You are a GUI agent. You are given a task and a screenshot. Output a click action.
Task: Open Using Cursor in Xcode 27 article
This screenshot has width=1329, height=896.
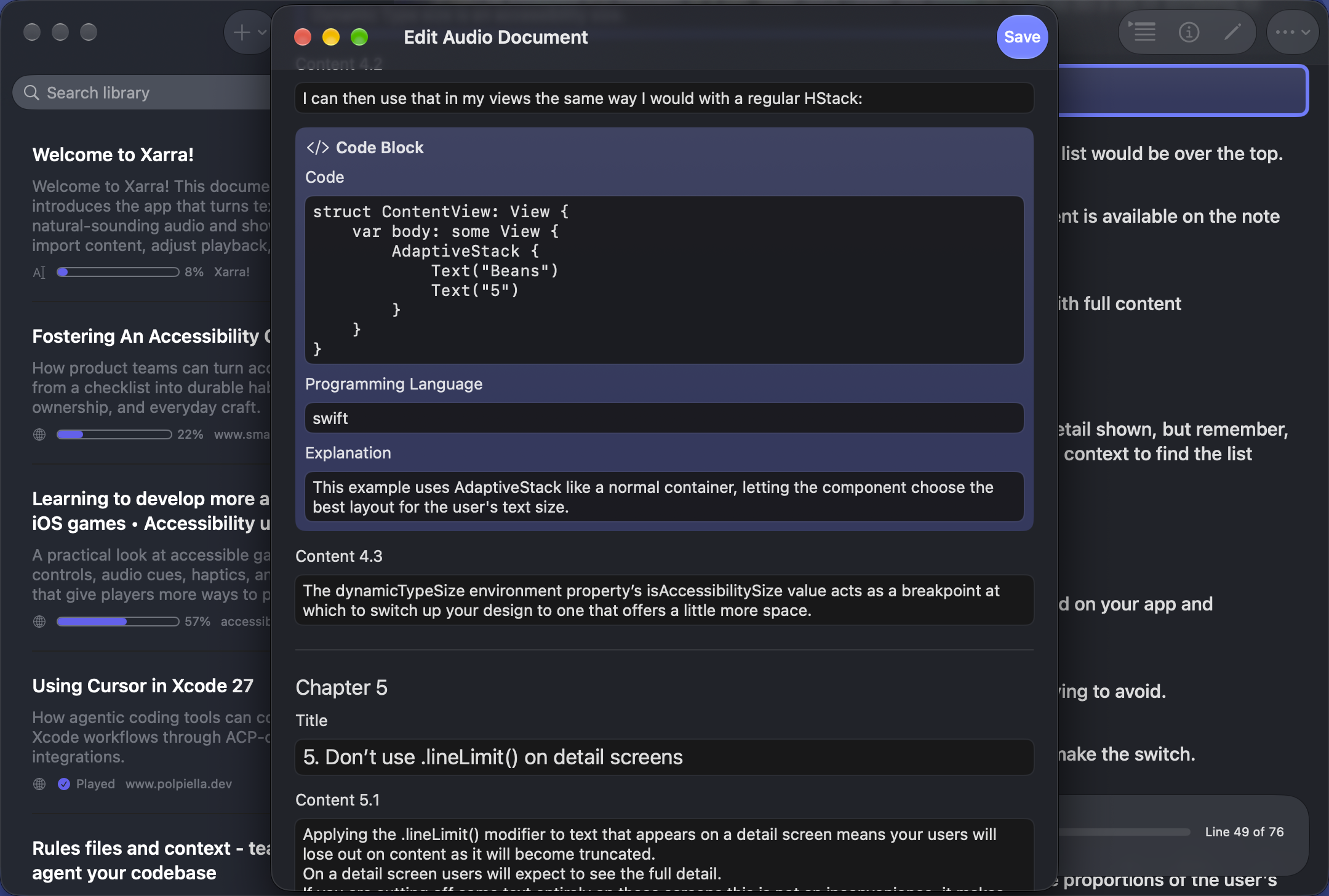pyautogui.click(x=143, y=686)
